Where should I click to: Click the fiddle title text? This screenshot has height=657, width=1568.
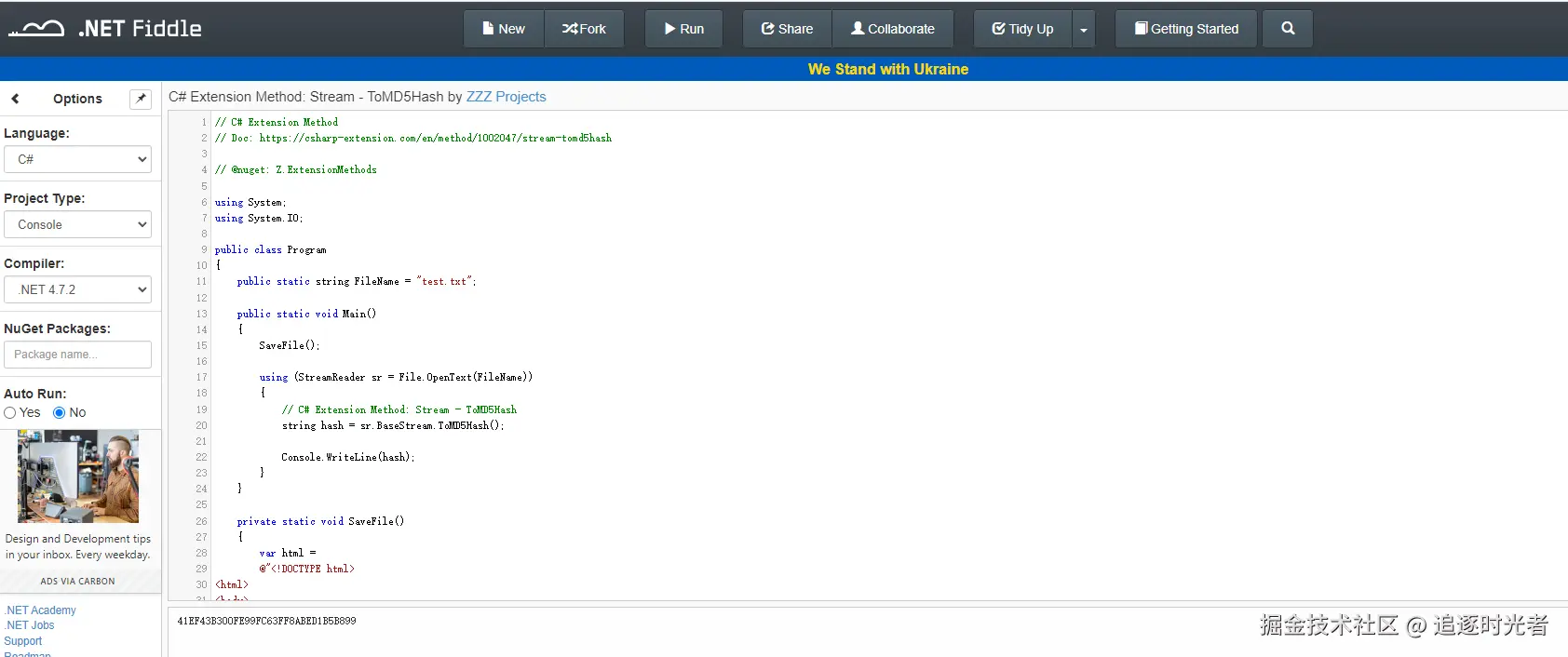316,97
